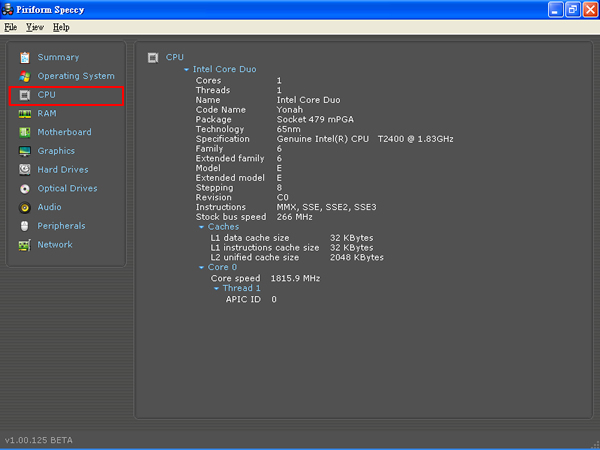Click the L2 unified cache size 2048 KBytes
The width and height of the screenshot is (600, 450).
click(357, 258)
